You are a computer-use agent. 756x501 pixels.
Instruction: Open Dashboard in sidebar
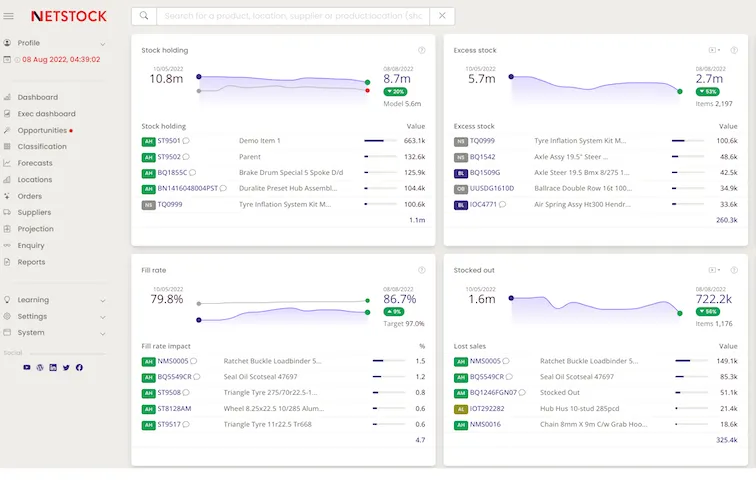point(38,97)
